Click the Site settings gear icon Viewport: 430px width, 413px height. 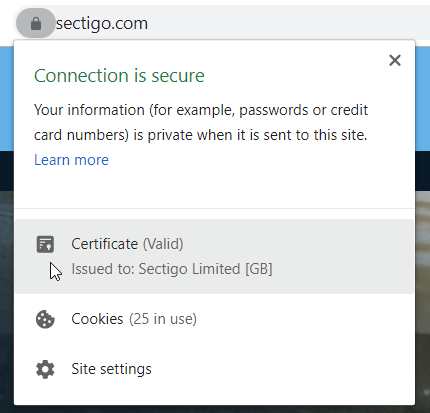[45, 369]
